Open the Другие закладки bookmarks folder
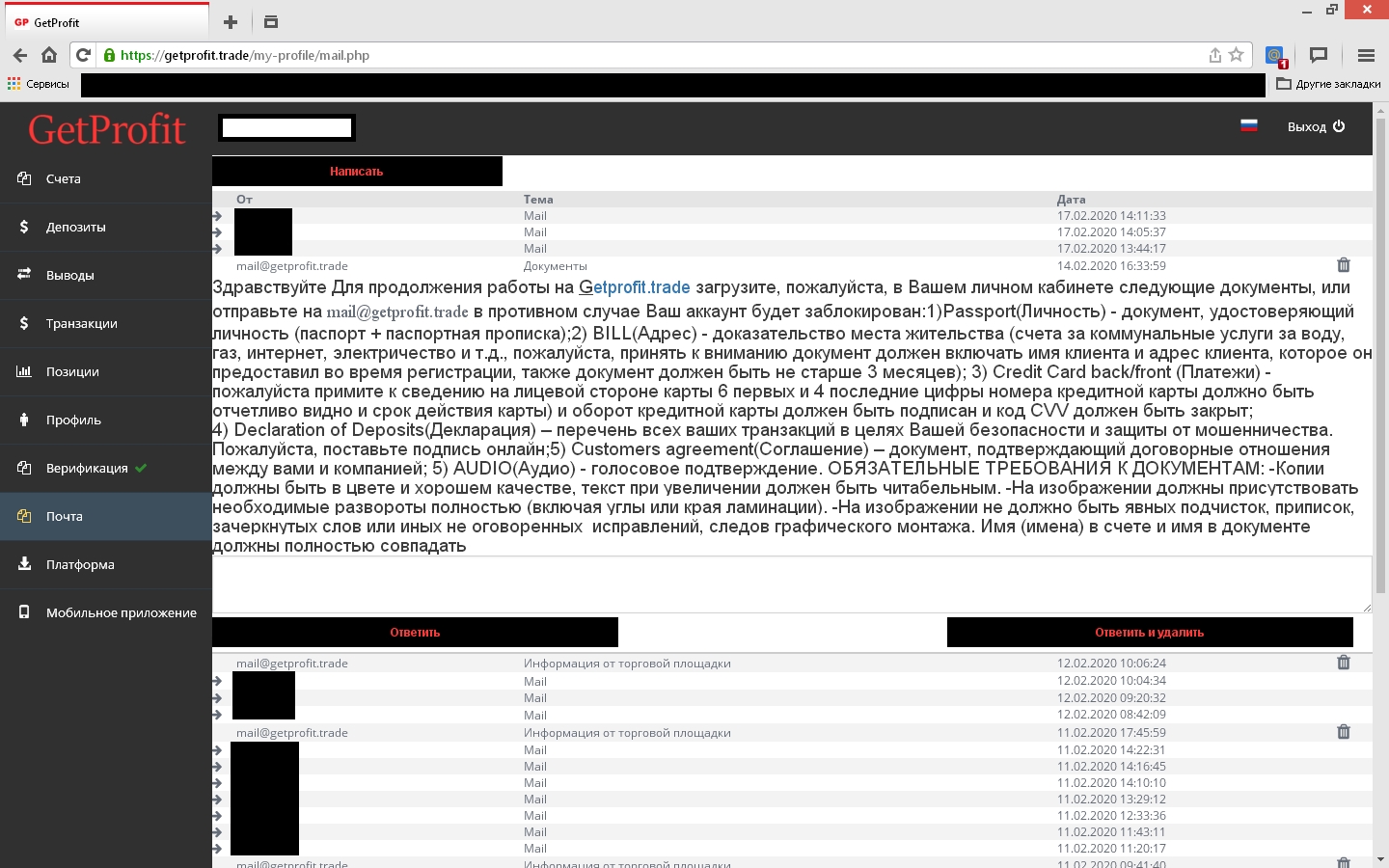Viewport: 1389px width, 868px height. click(1328, 84)
